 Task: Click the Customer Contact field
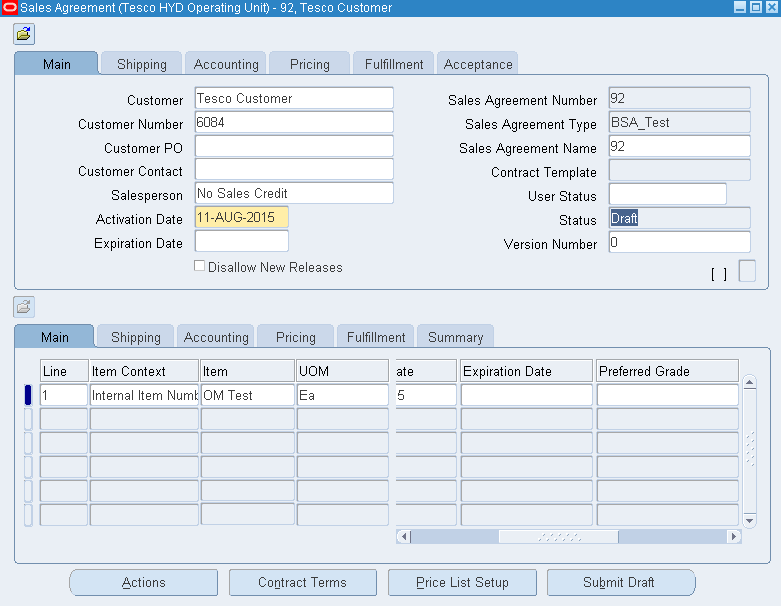(x=294, y=169)
